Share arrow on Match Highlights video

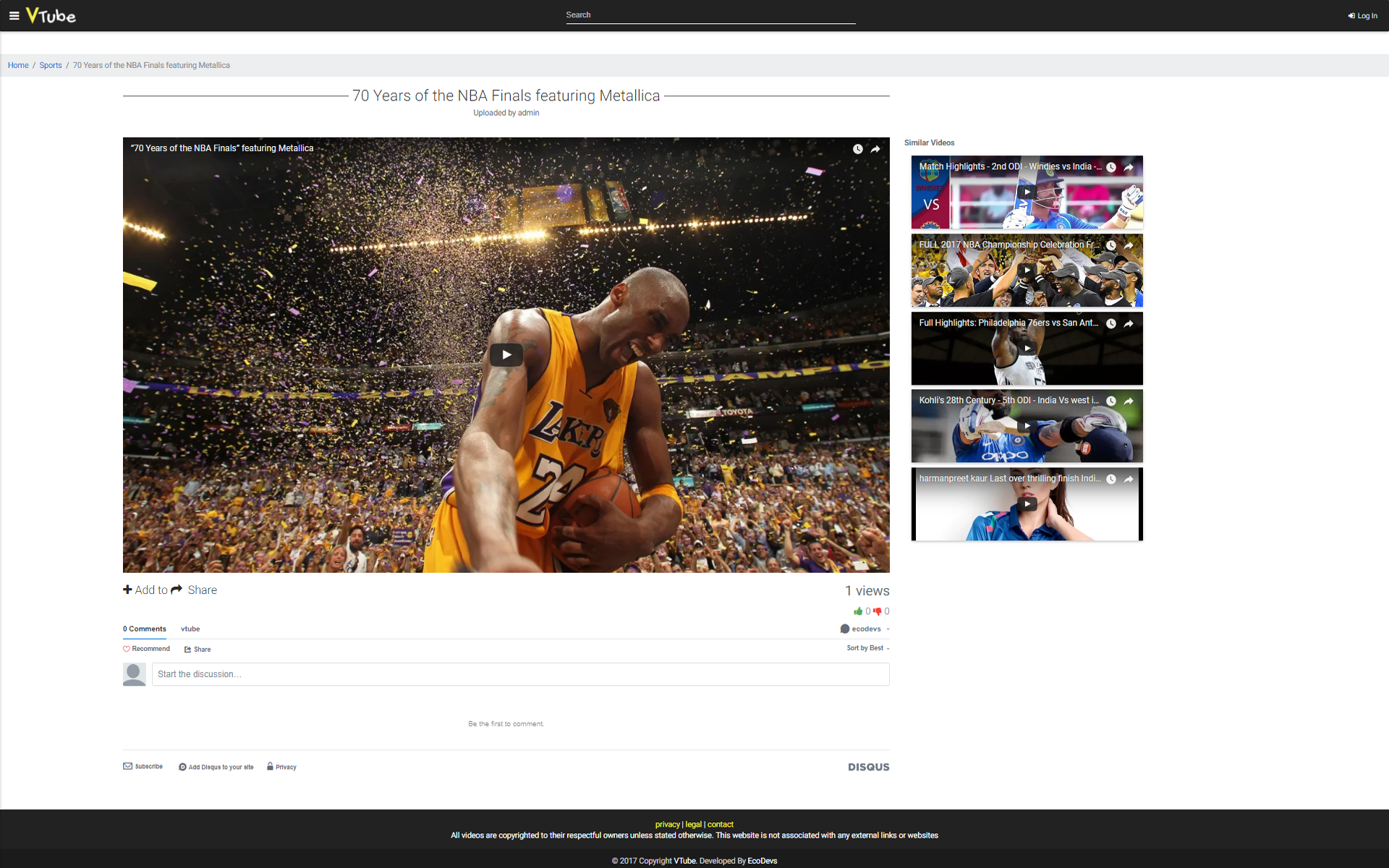(1129, 167)
